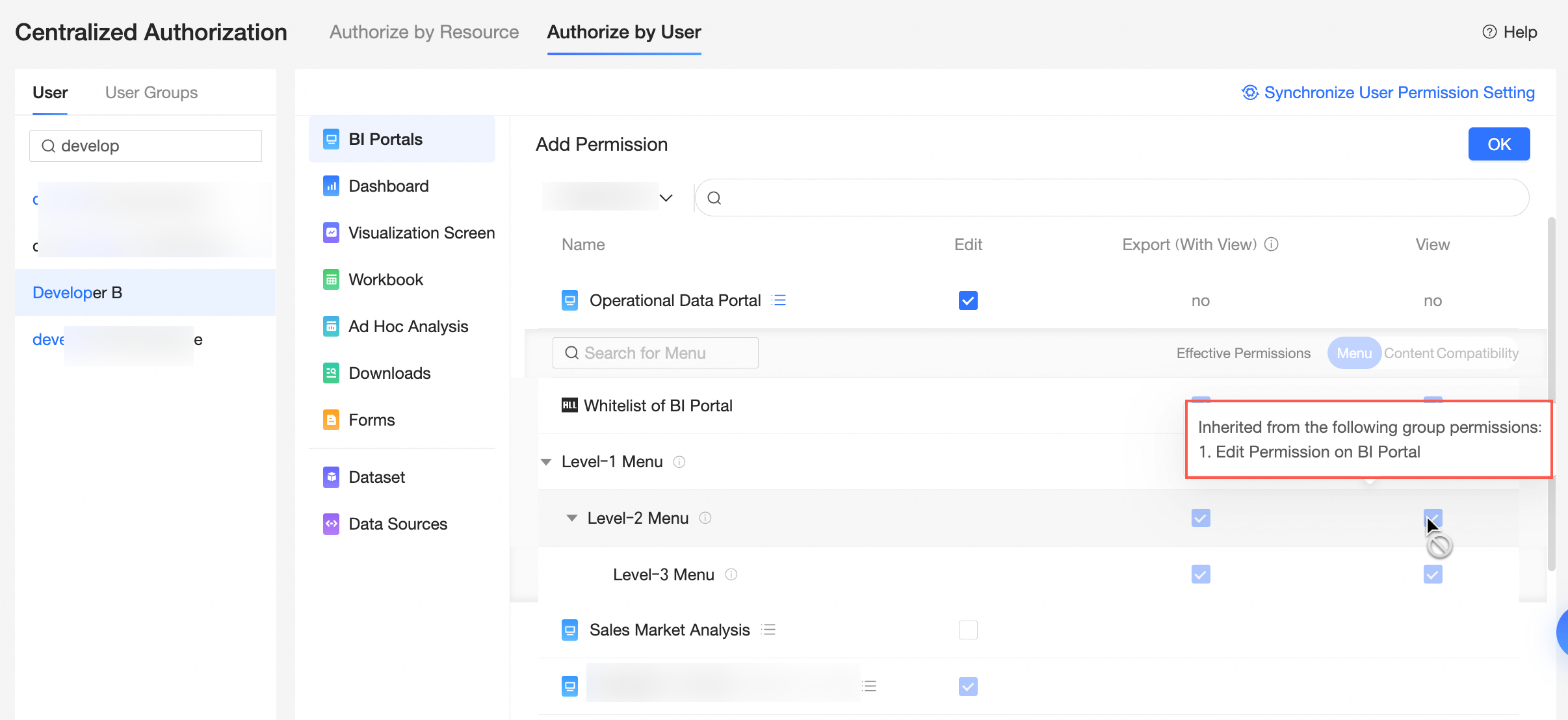
Task: Switch to Authorize by Resource tab
Action: coord(424,32)
